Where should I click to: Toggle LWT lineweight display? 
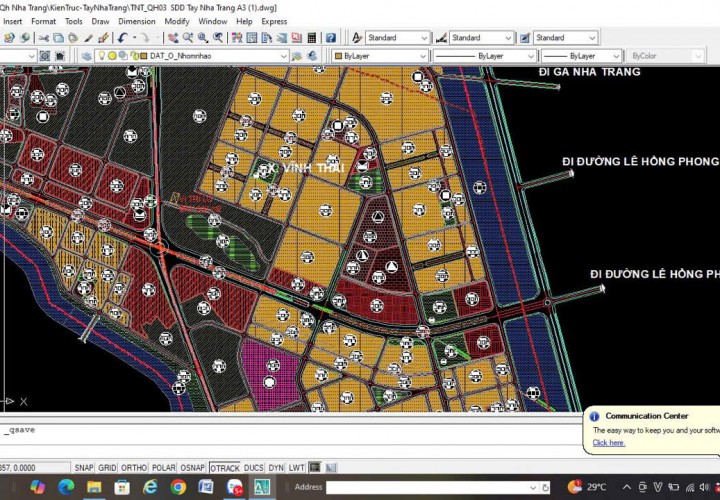[296, 467]
